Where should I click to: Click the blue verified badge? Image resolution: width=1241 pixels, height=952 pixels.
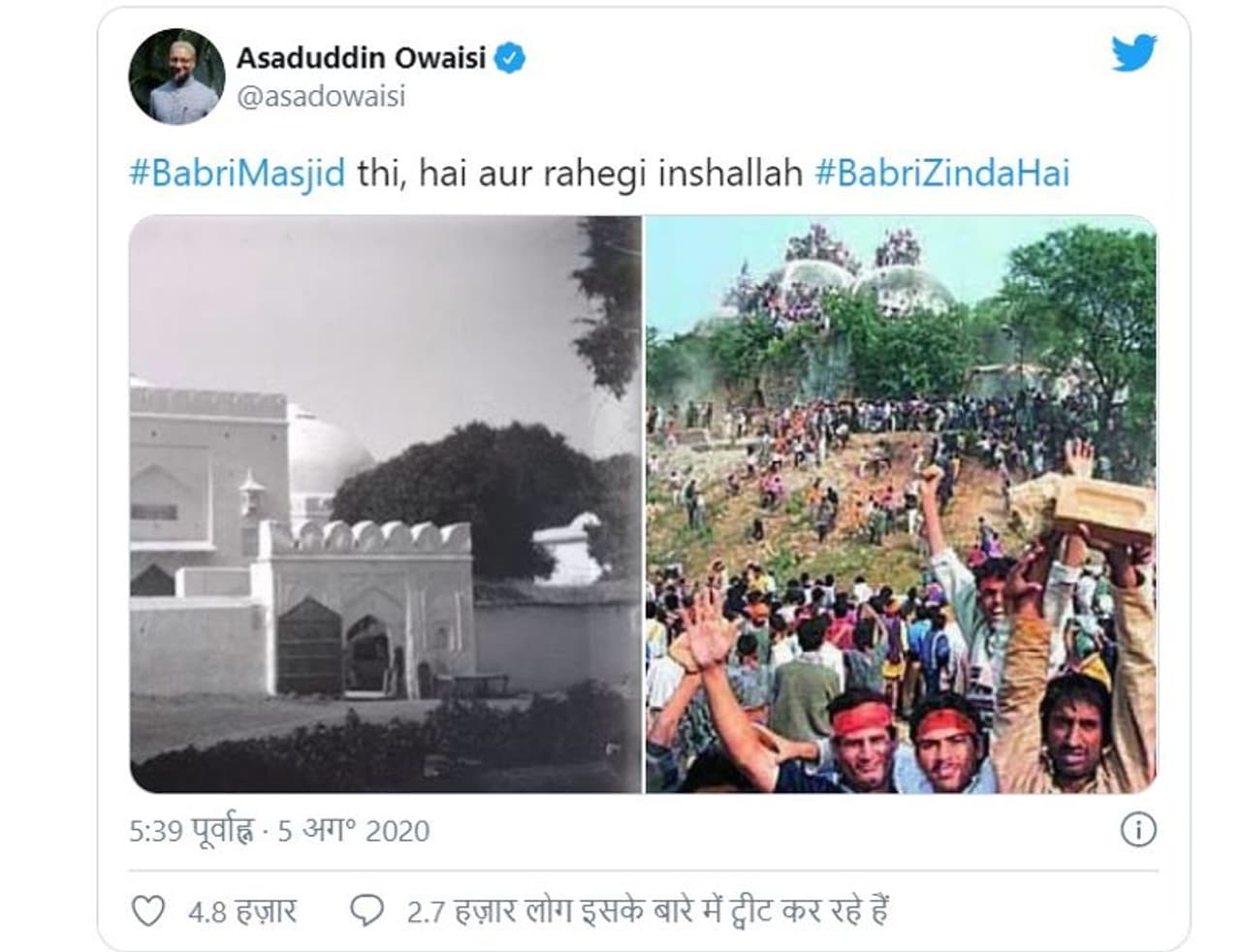[x=511, y=58]
